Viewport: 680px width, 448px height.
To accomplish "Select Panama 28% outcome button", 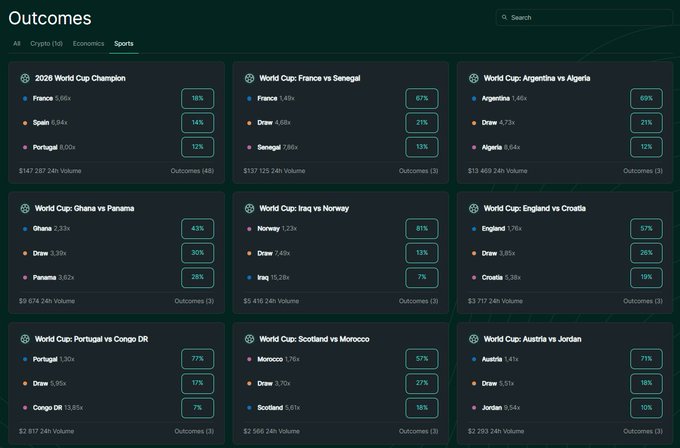I will pyautogui.click(x=197, y=277).
